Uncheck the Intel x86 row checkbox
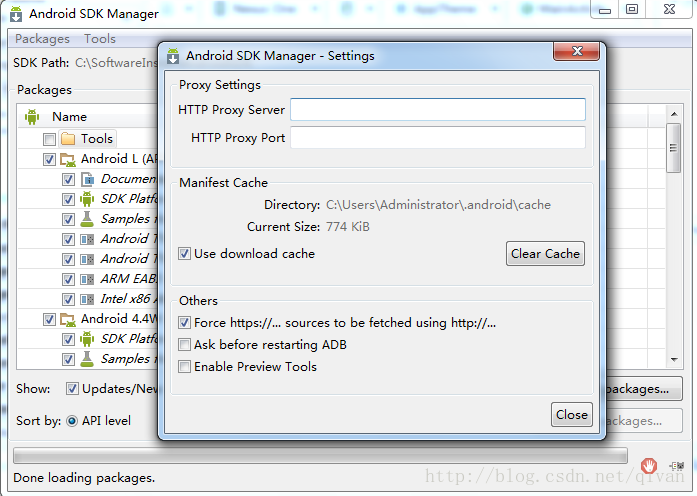 [x=68, y=300]
